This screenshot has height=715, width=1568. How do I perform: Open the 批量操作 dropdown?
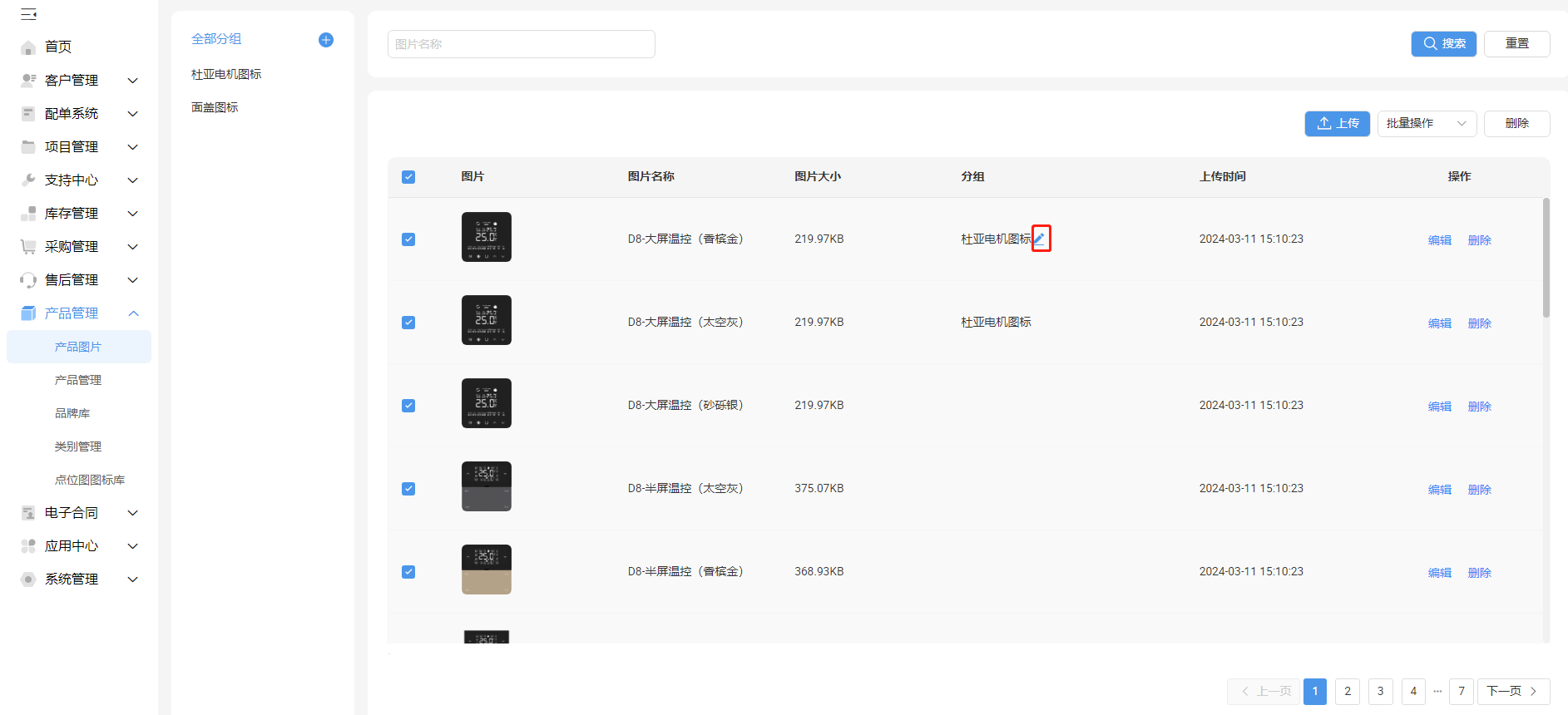click(x=1427, y=123)
